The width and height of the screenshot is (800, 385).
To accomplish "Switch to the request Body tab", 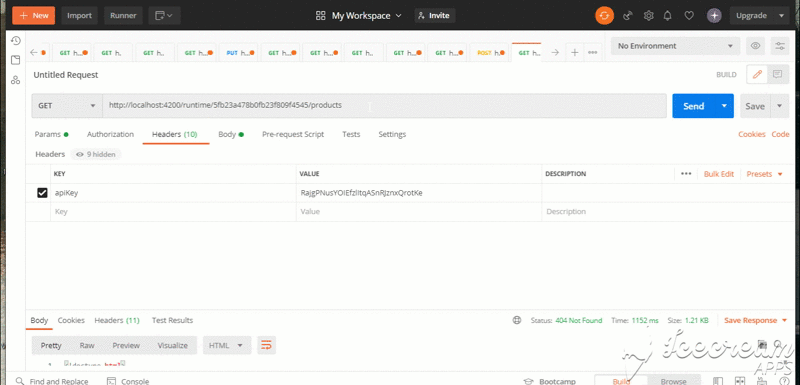I will 231,134.
